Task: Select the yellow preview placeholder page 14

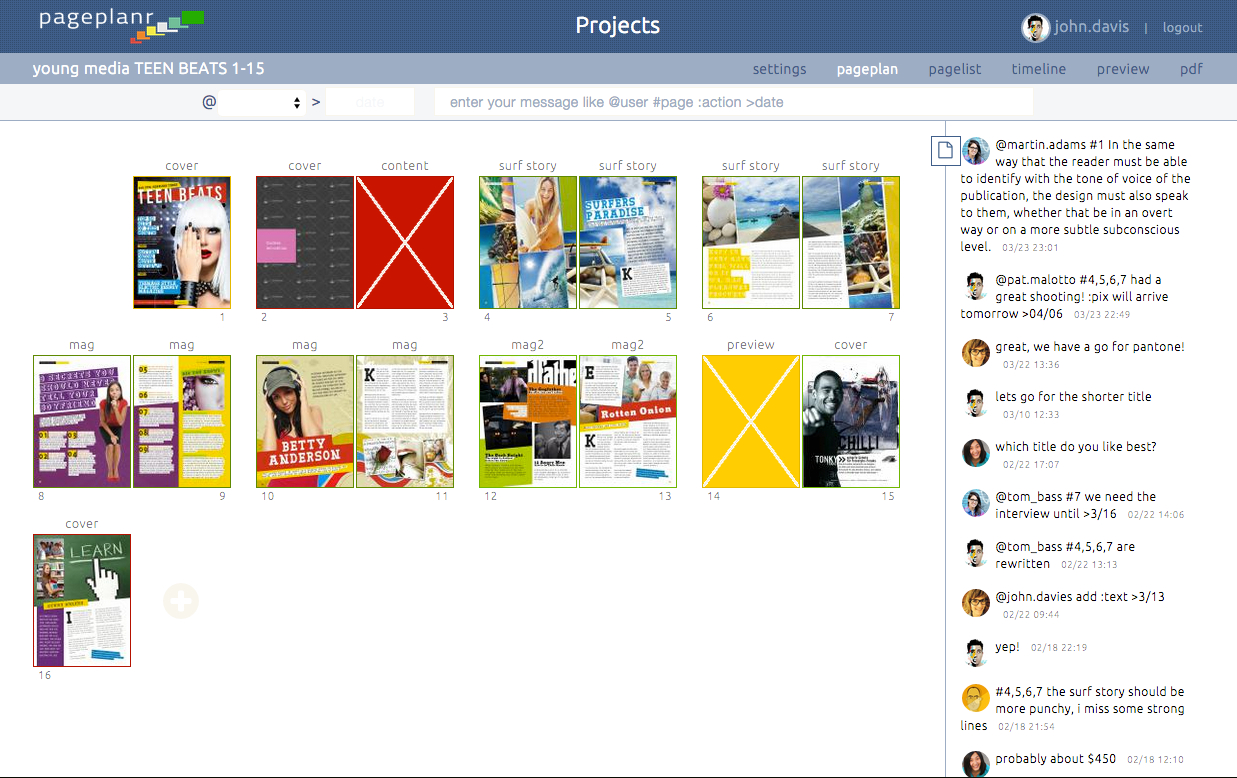Action: (751, 421)
